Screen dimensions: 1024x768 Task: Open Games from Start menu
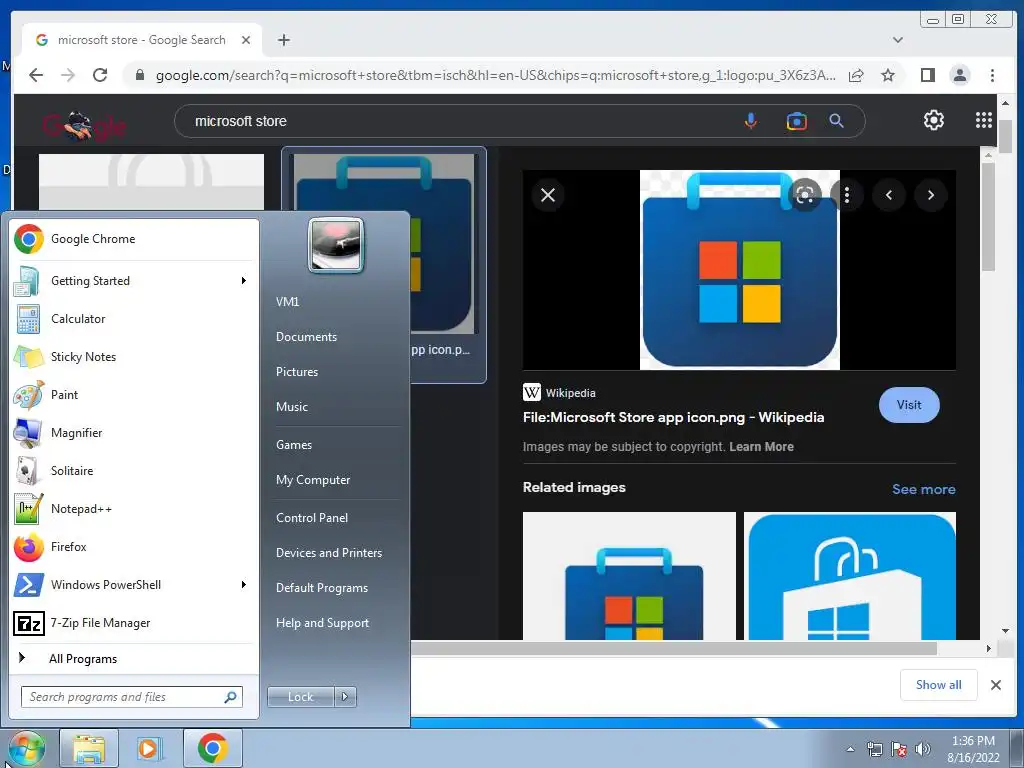[294, 445]
